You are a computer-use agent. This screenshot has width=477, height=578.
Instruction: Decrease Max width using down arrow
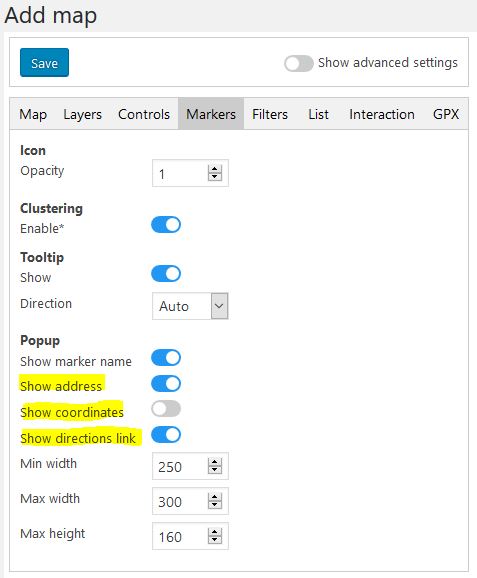pyautogui.click(x=215, y=505)
